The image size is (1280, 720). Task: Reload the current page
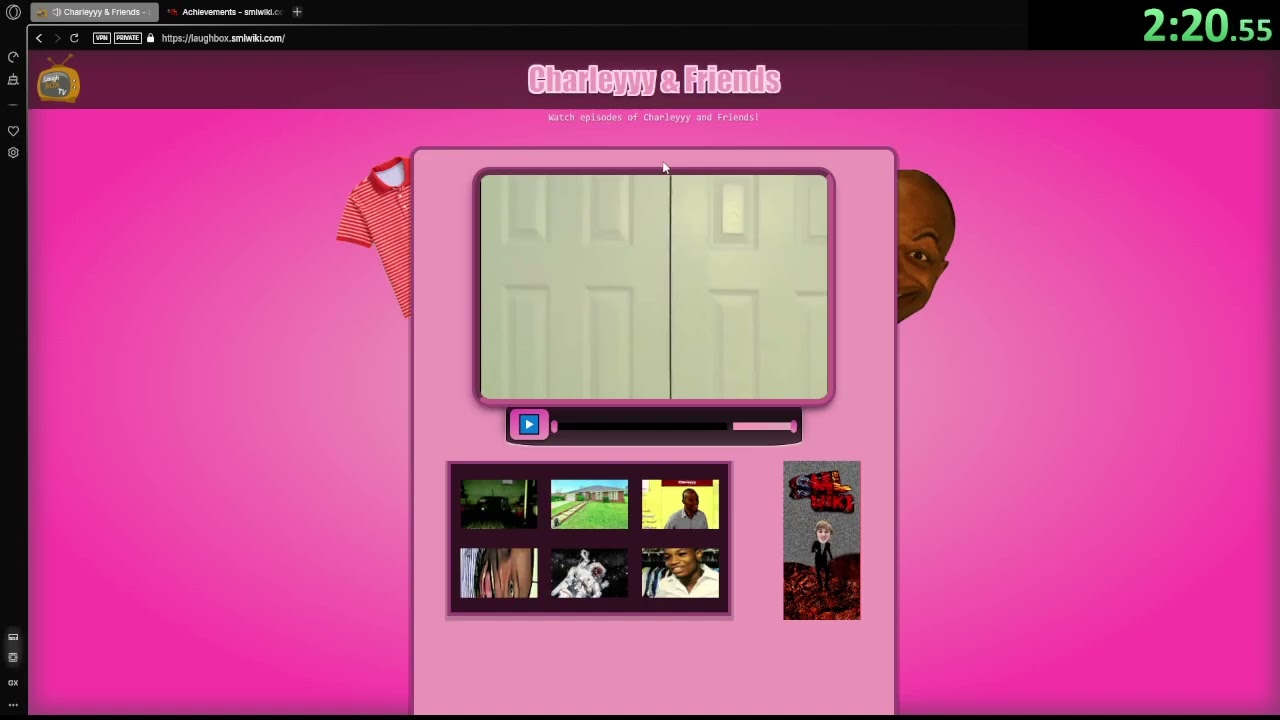click(74, 38)
